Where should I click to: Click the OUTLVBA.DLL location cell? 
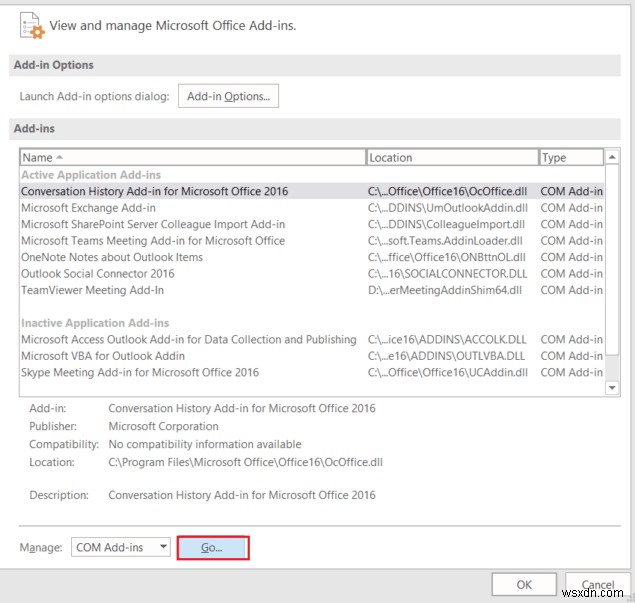pyautogui.click(x=446, y=356)
